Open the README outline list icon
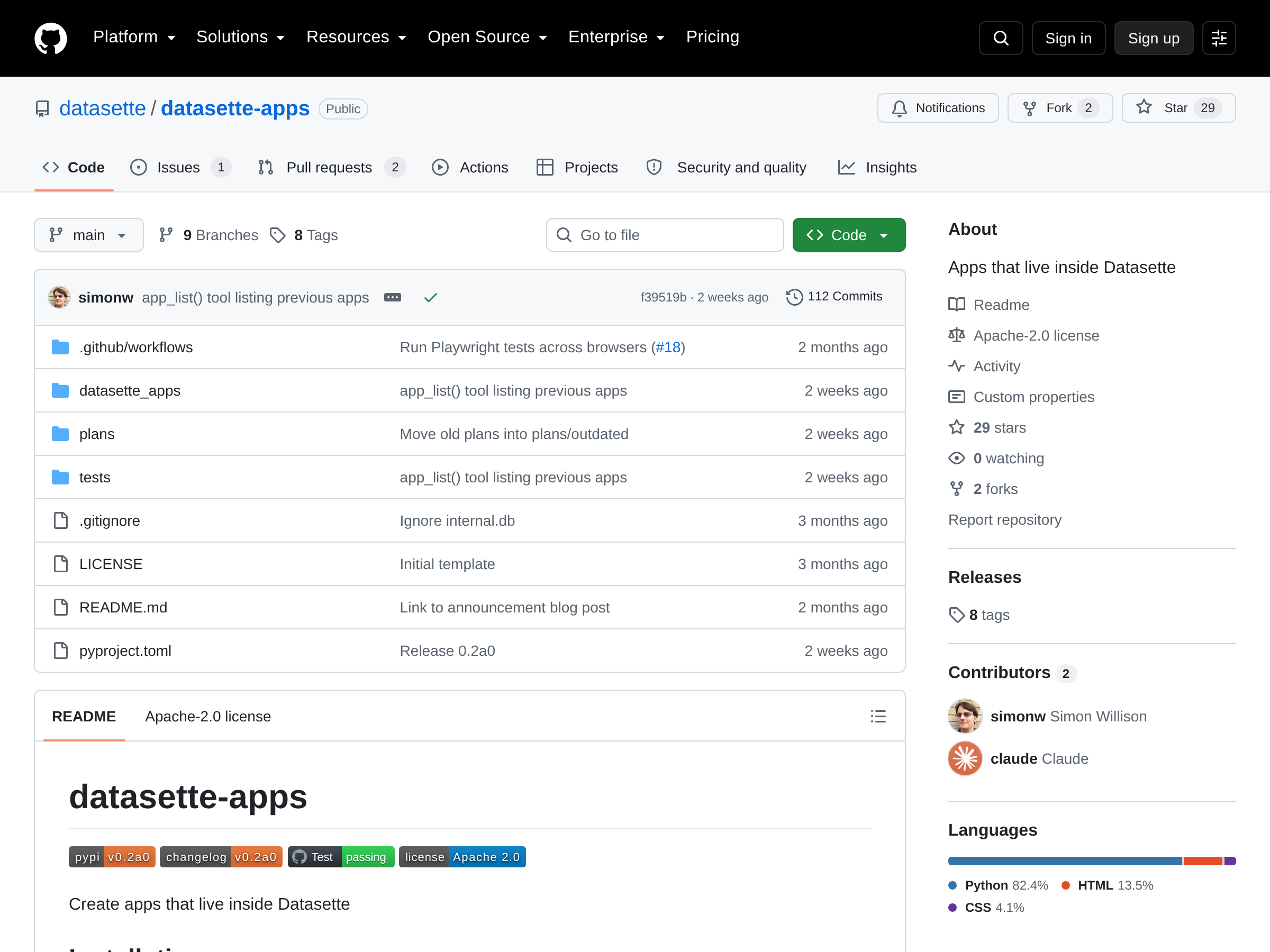Image resolution: width=1270 pixels, height=952 pixels. coord(878,716)
